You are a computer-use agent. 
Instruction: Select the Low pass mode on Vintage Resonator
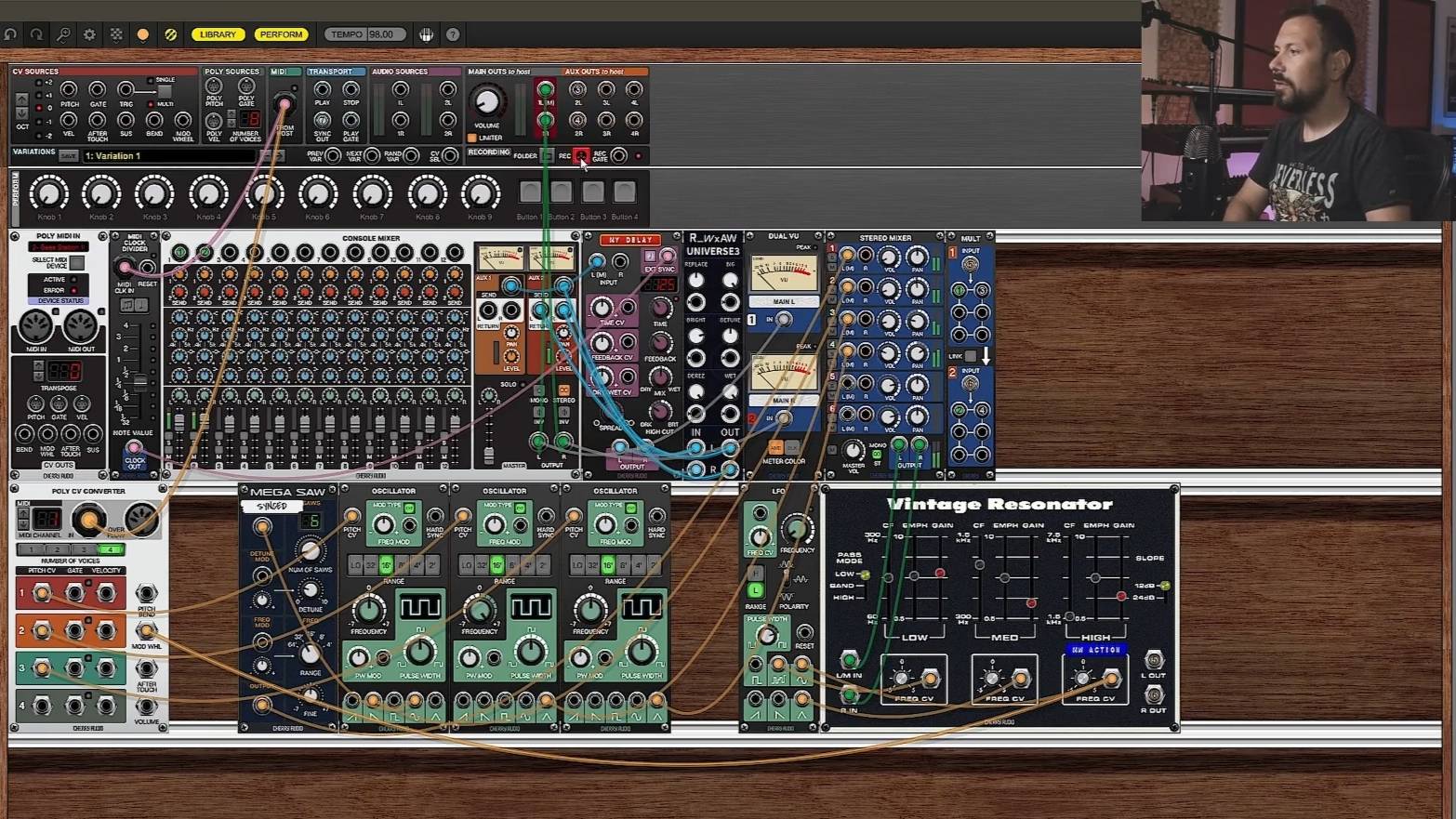click(864, 575)
